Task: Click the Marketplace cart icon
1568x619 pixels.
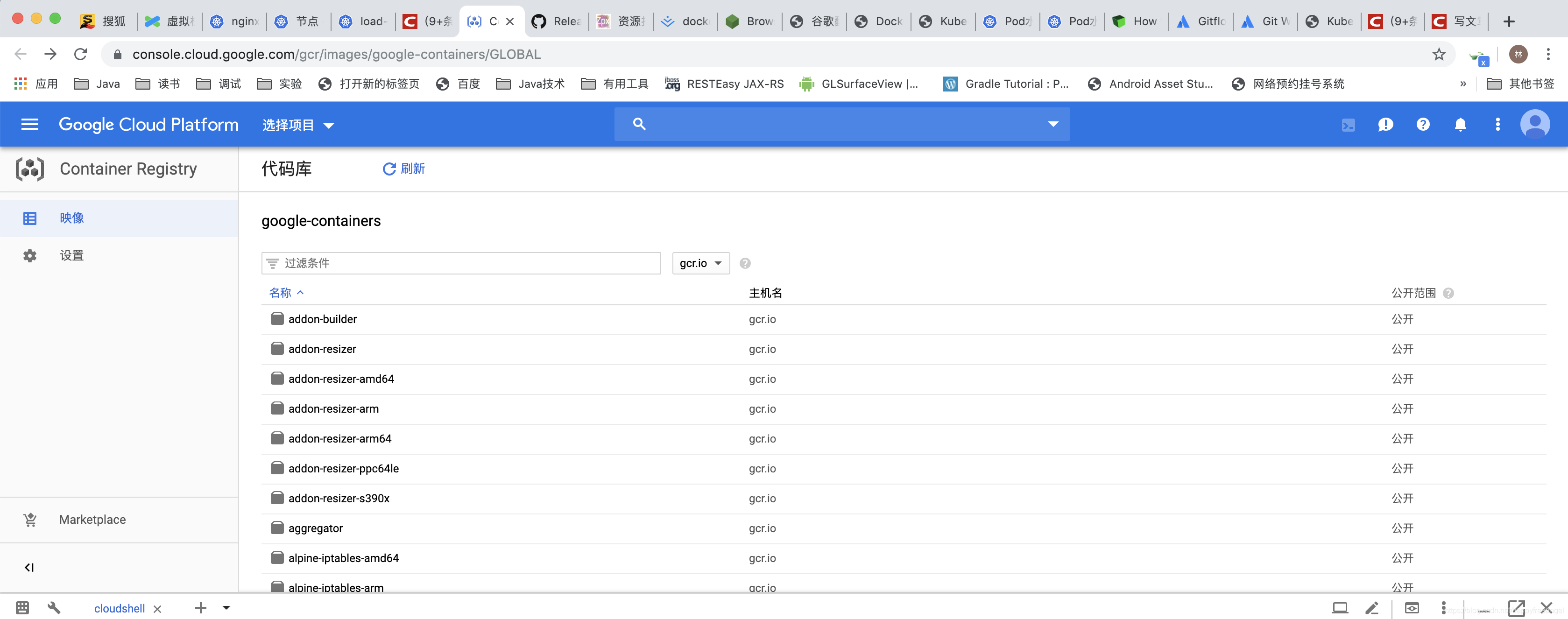Action: point(30,520)
